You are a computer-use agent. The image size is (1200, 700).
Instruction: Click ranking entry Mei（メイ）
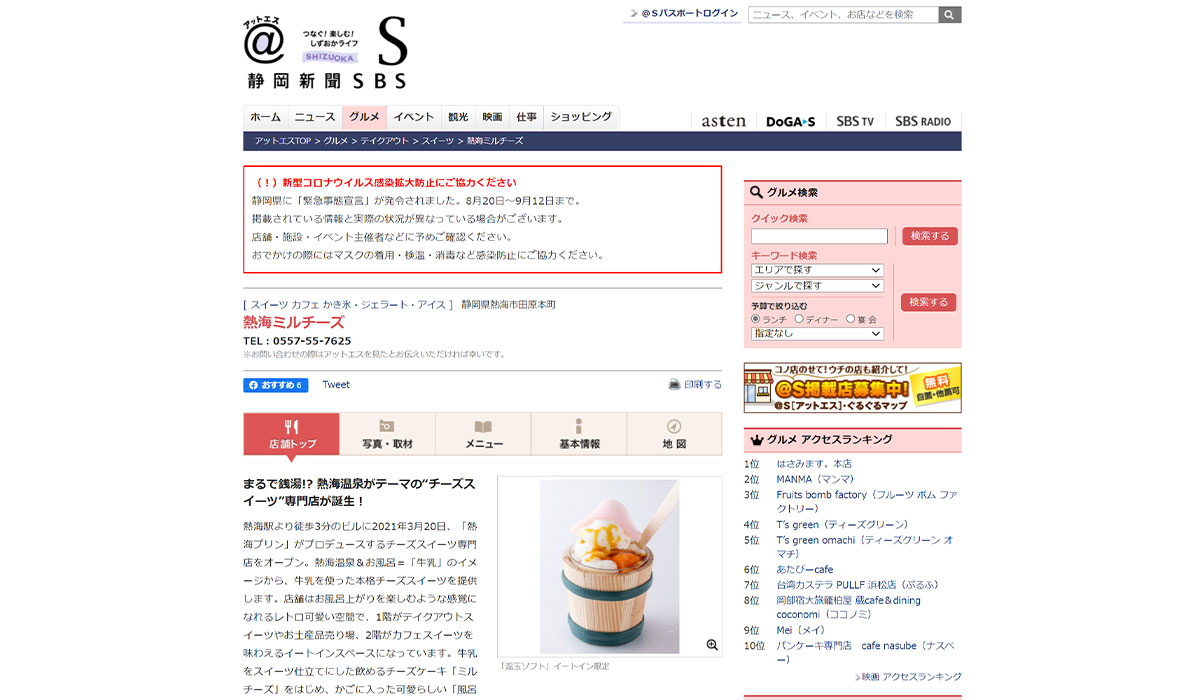801,630
